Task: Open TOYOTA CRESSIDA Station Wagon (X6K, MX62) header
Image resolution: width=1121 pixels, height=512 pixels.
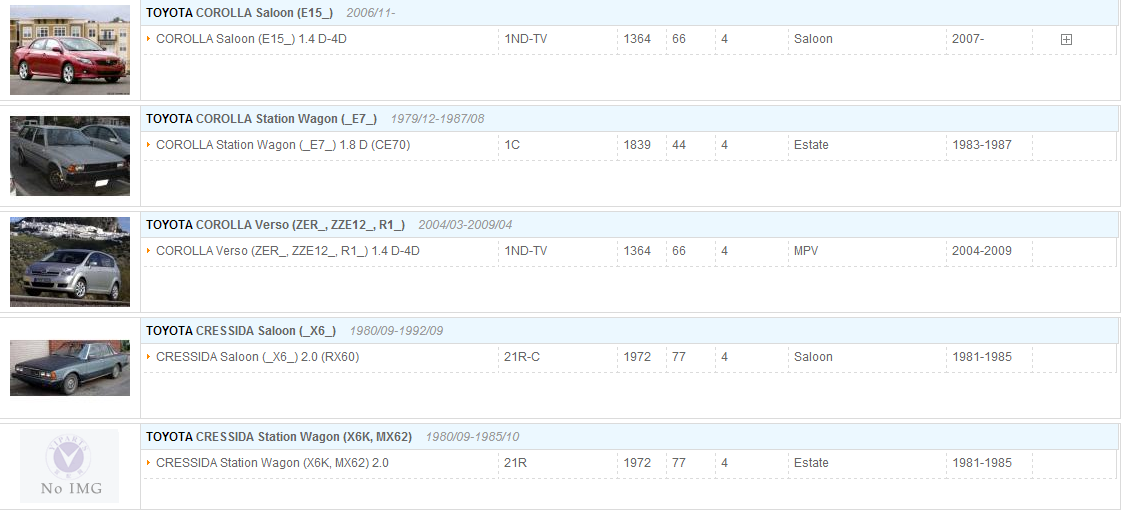Action: (x=279, y=436)
